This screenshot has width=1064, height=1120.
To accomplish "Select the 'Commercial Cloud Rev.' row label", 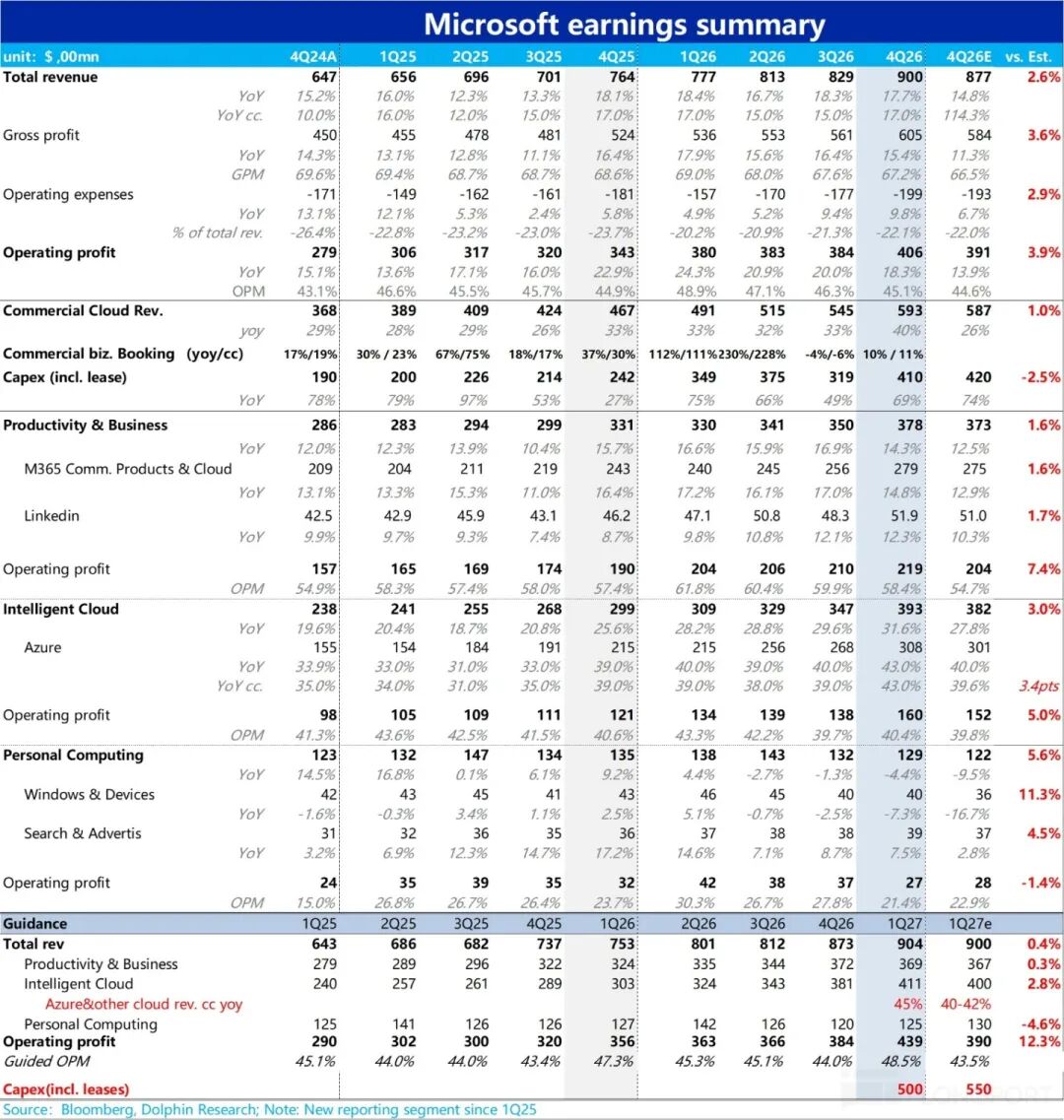I will point(83,310).
